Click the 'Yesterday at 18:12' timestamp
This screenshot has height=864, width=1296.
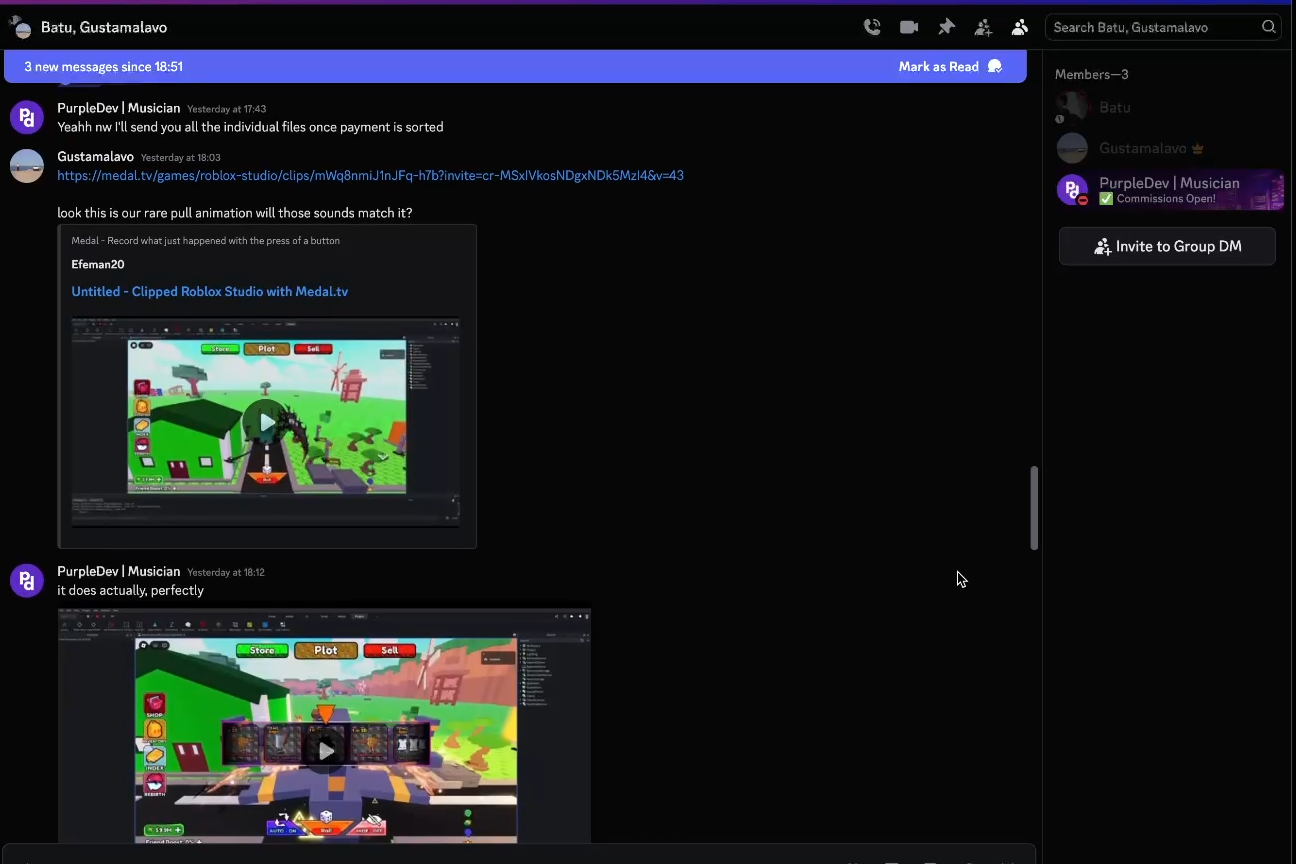tap(227, 573)
